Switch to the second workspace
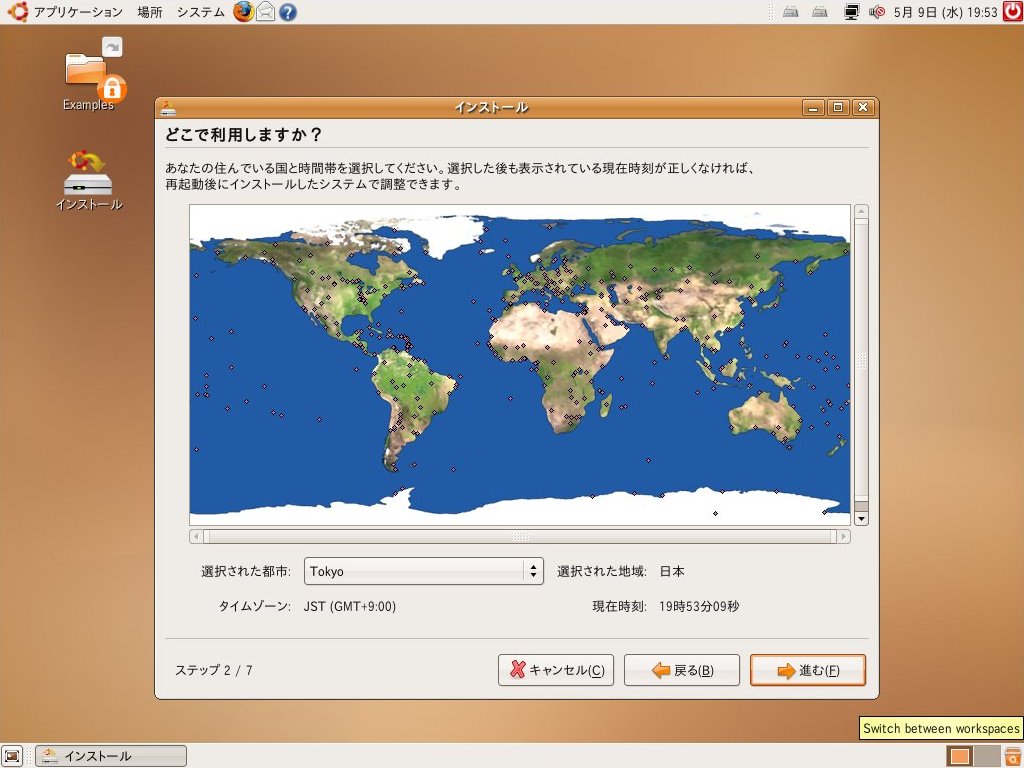 [987, 756]
